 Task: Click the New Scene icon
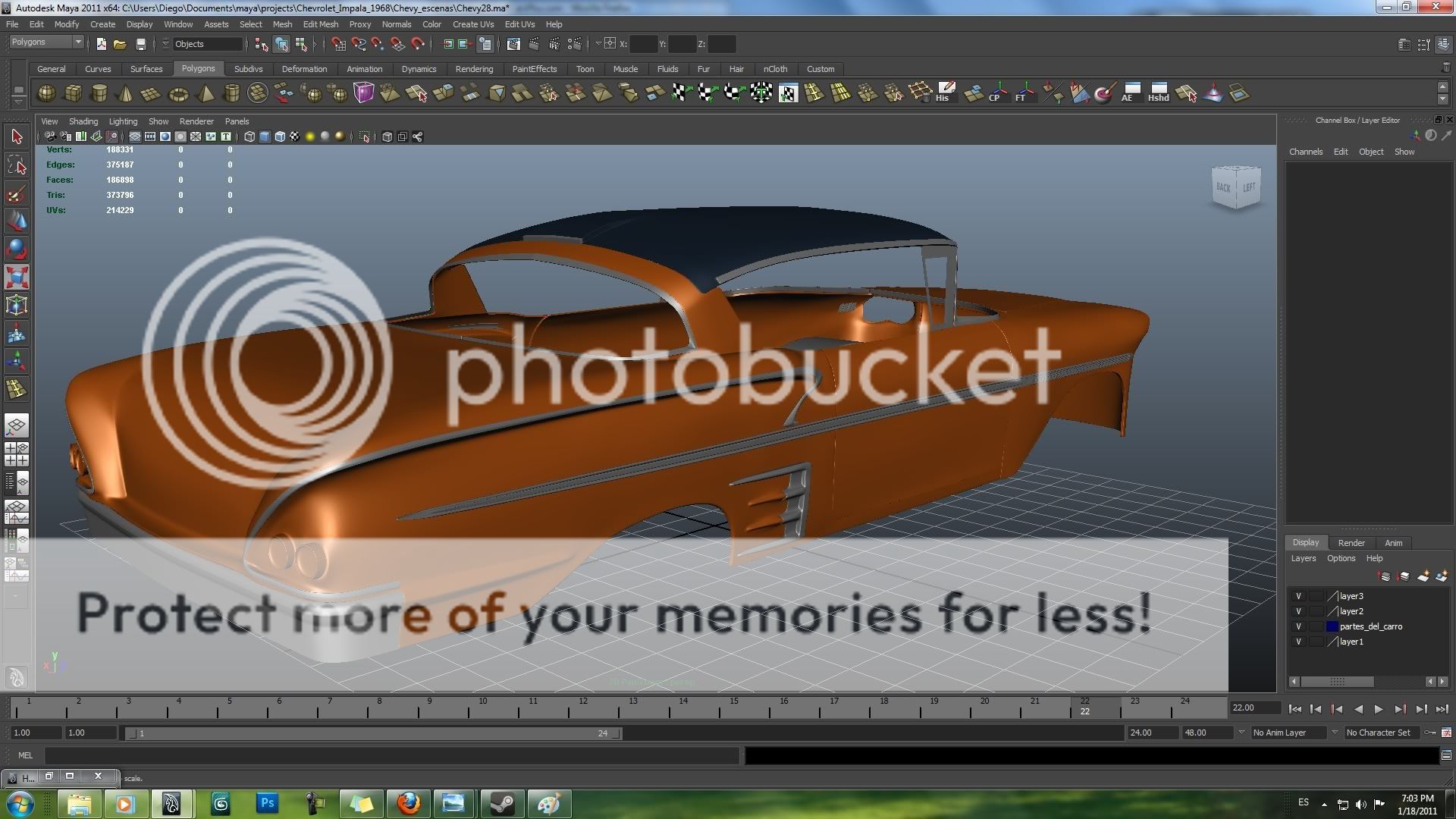pos(101,44)
